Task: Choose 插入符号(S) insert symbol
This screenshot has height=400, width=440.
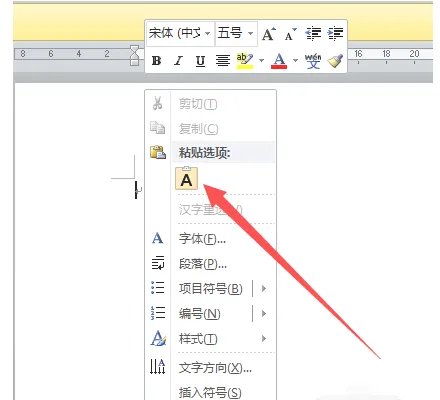Action: (211, 392)
